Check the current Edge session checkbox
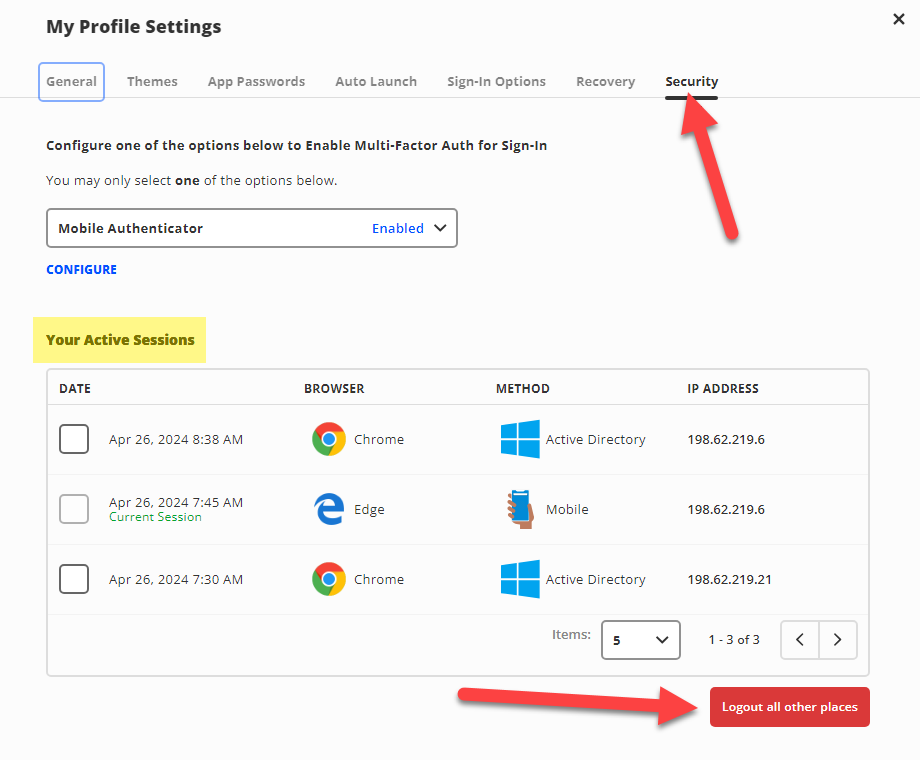The height and width of the screenshot is (760, 920). (74, 509)
